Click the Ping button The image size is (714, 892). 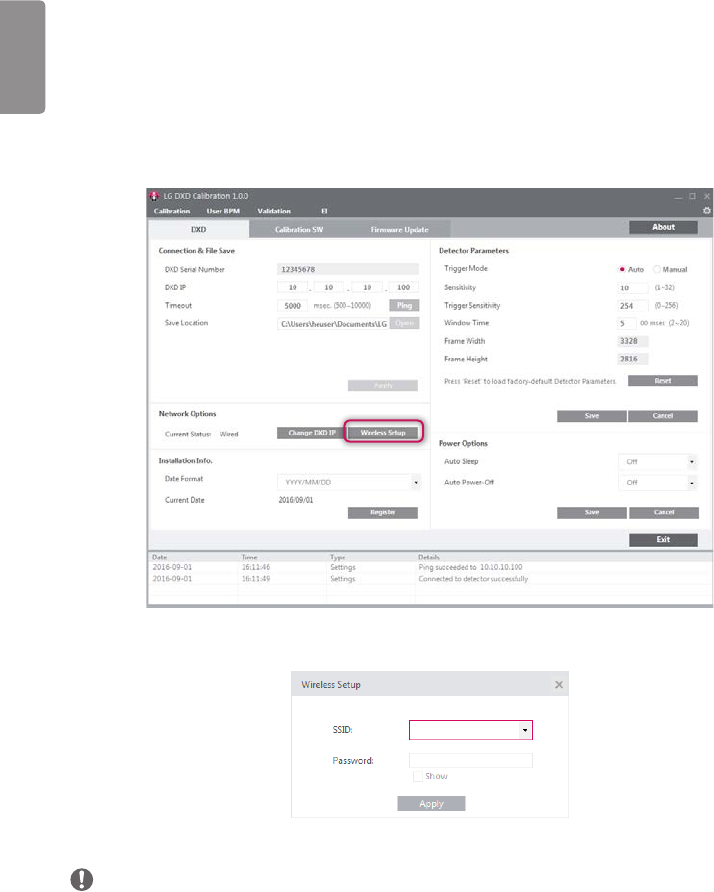[x=405, y=305]
